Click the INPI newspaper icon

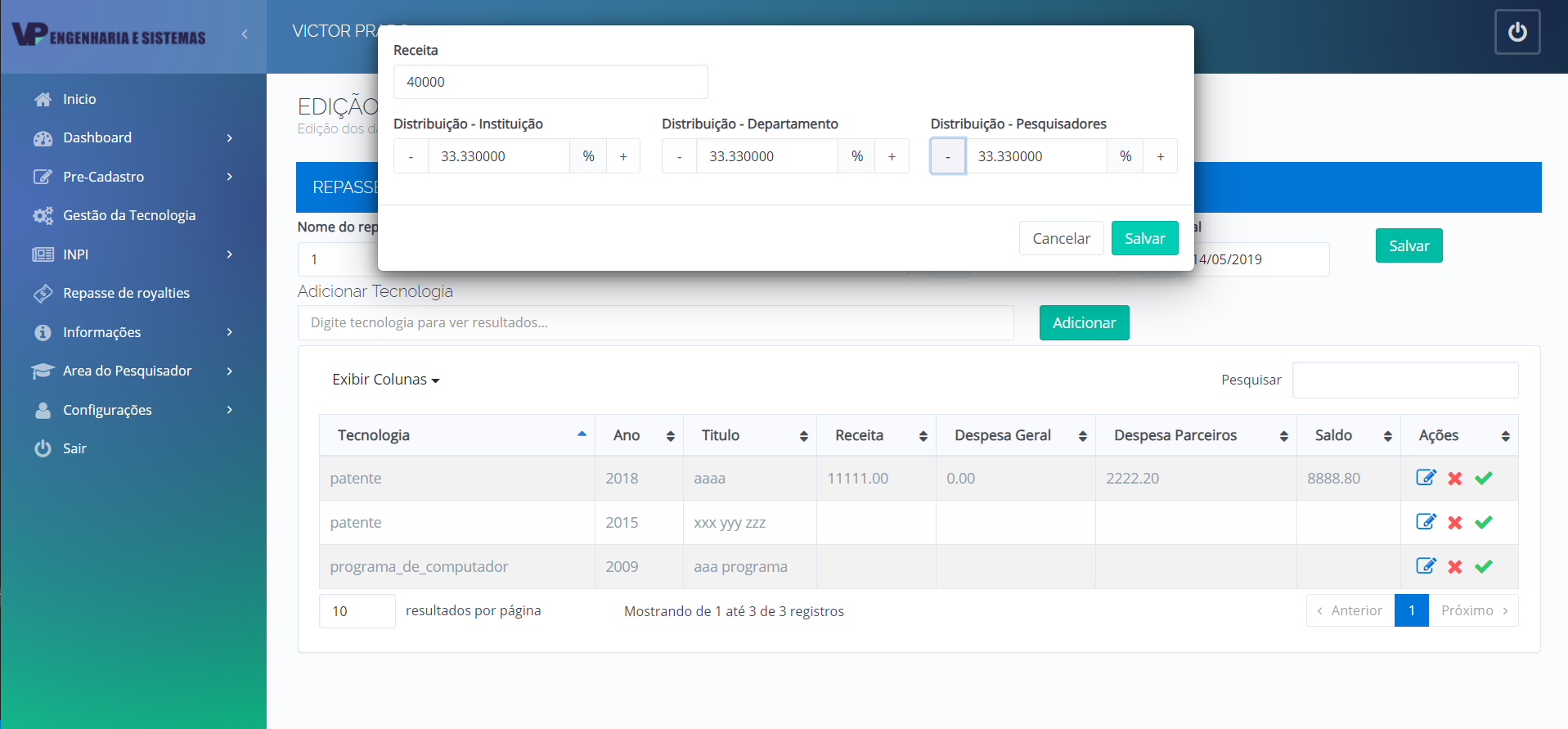(x=43, y=254)
